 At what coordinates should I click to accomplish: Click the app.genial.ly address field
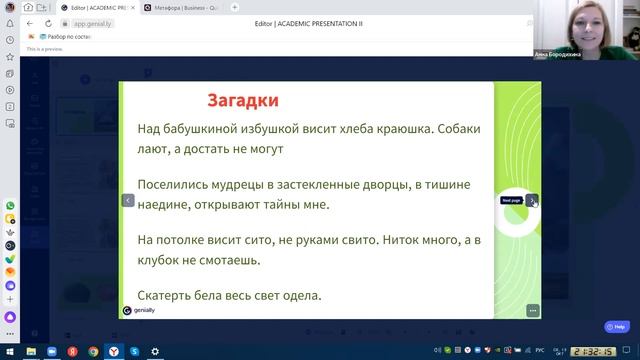point(92,24)
